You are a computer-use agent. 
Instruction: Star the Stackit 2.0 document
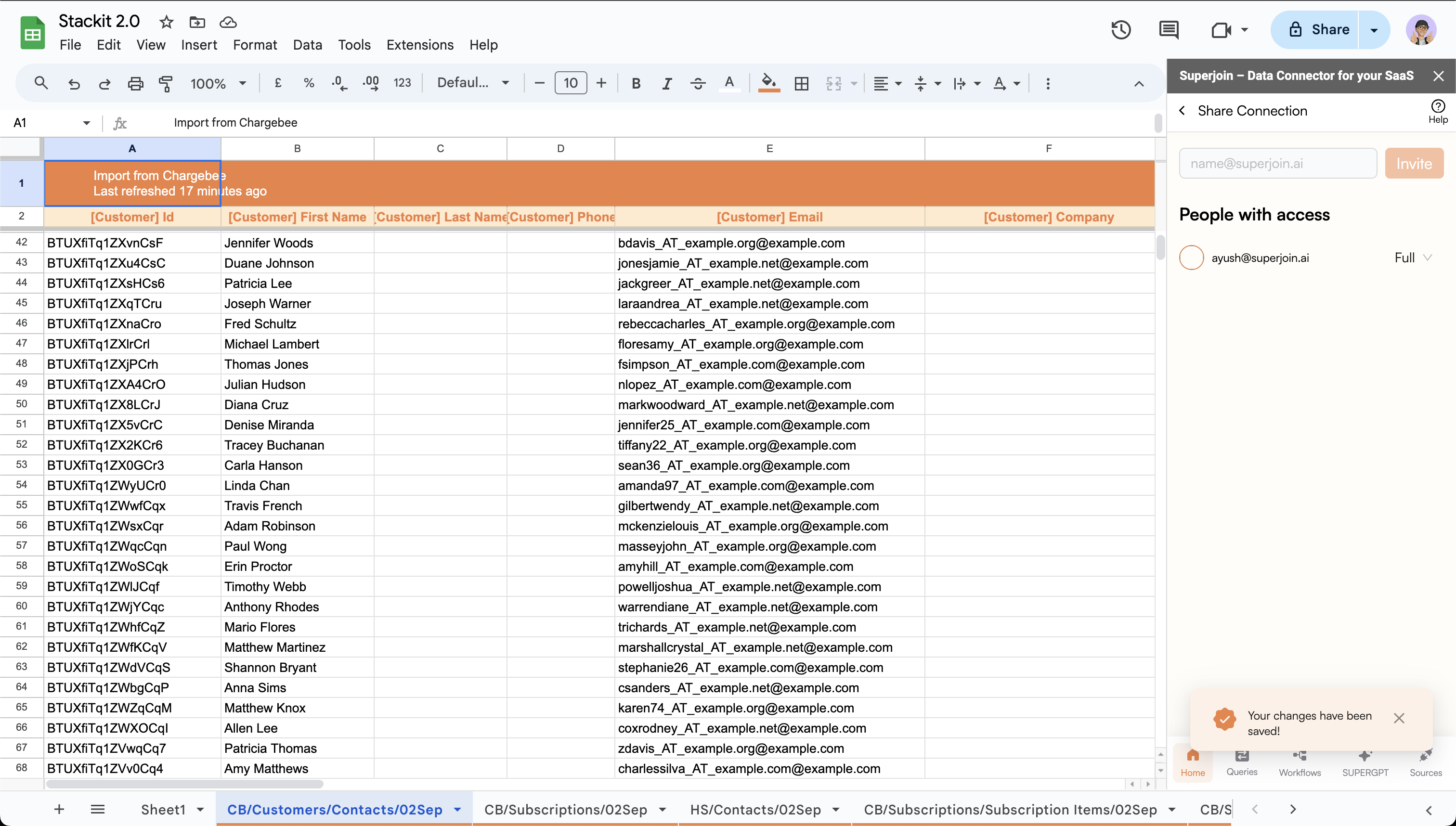pyautogui.click(x=166, y=22)
